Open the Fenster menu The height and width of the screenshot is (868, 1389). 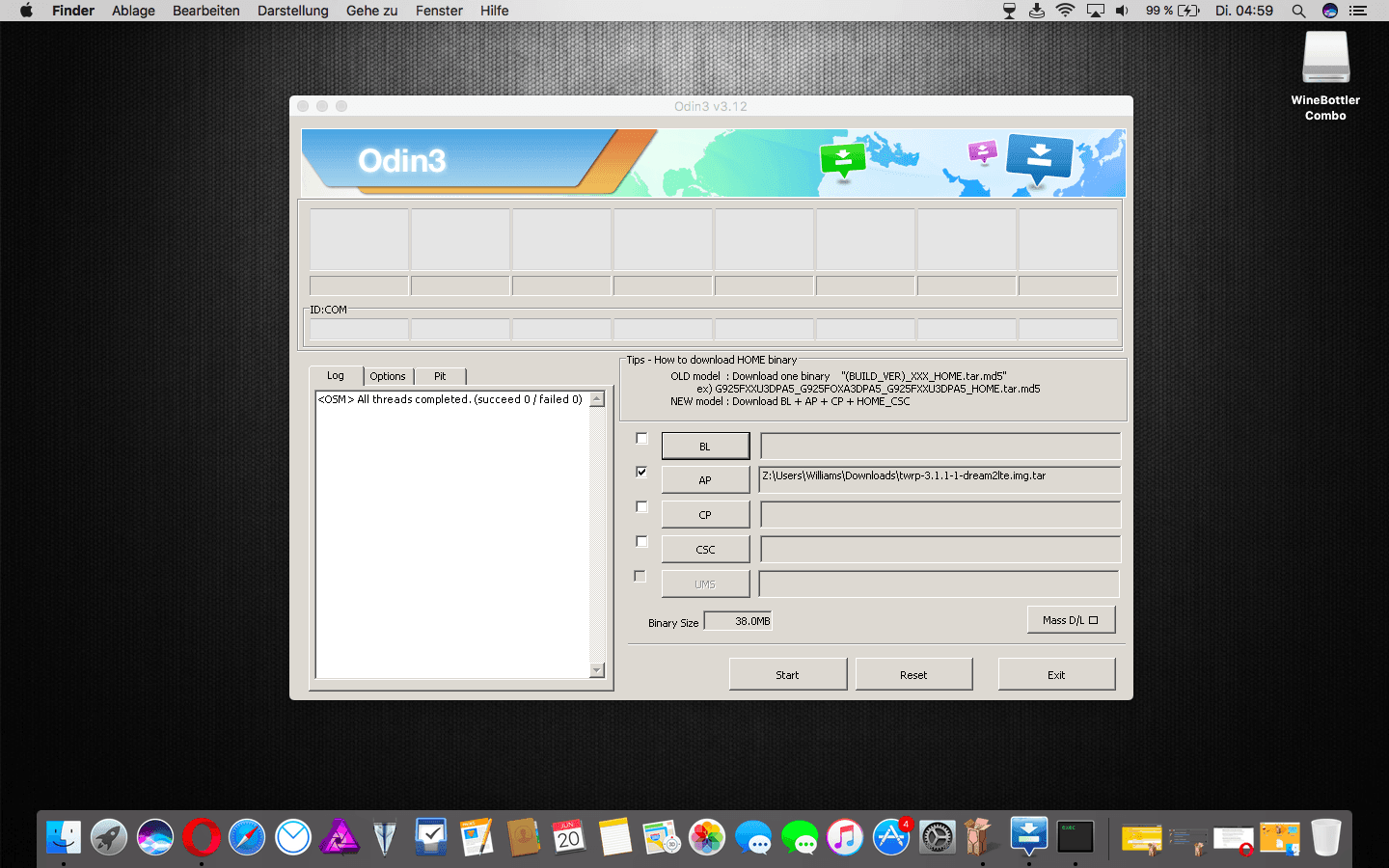click(439, 11)
